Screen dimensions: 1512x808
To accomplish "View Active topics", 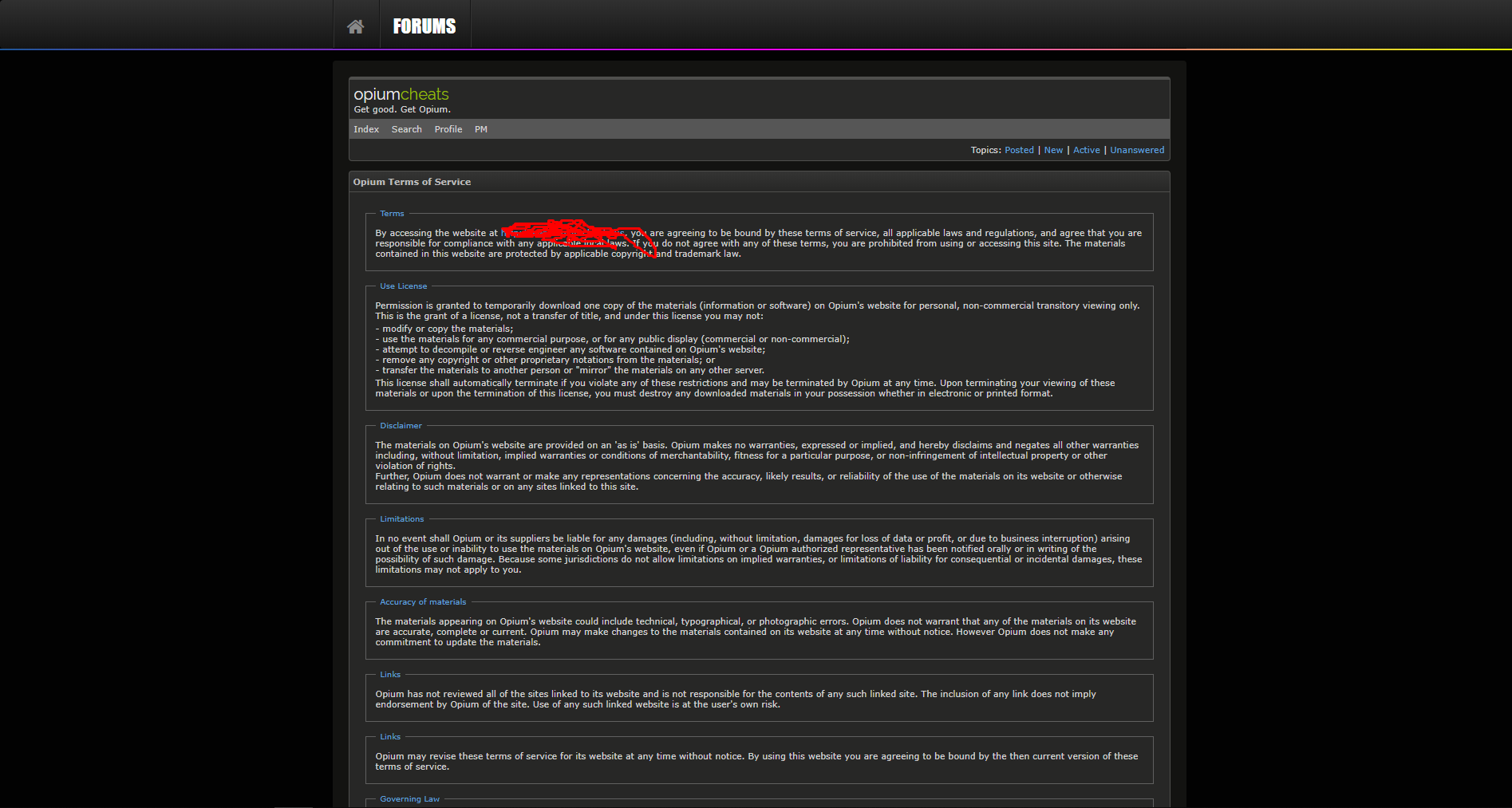I will pyautogui.click(x=1086, y=150).
